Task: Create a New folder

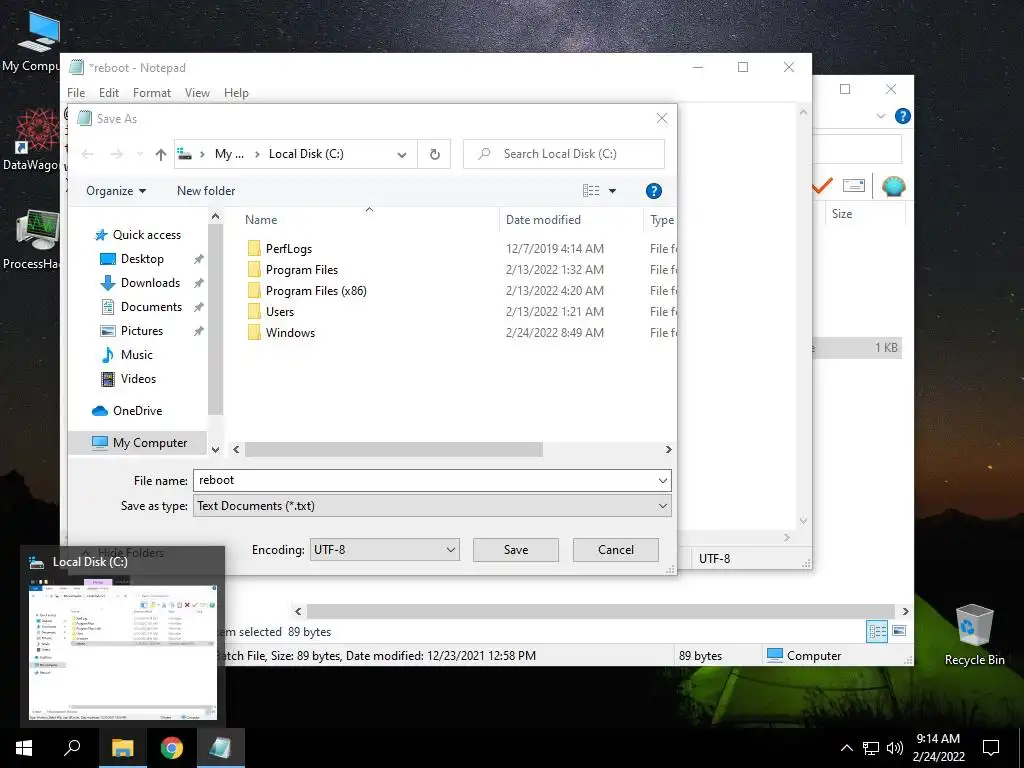Action: pyautogui.click(x=206, y=191)
